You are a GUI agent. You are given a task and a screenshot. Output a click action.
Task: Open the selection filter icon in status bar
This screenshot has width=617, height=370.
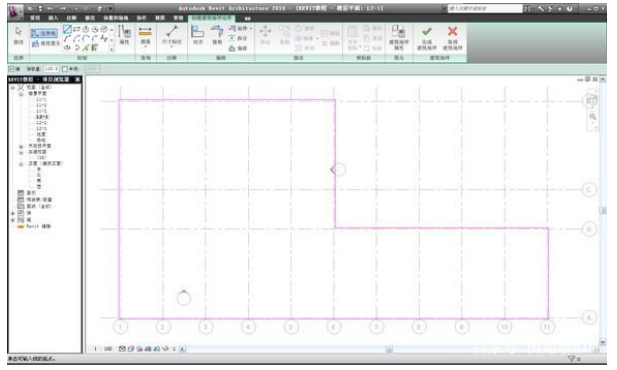pyautogui.click(x=571, y=358)
